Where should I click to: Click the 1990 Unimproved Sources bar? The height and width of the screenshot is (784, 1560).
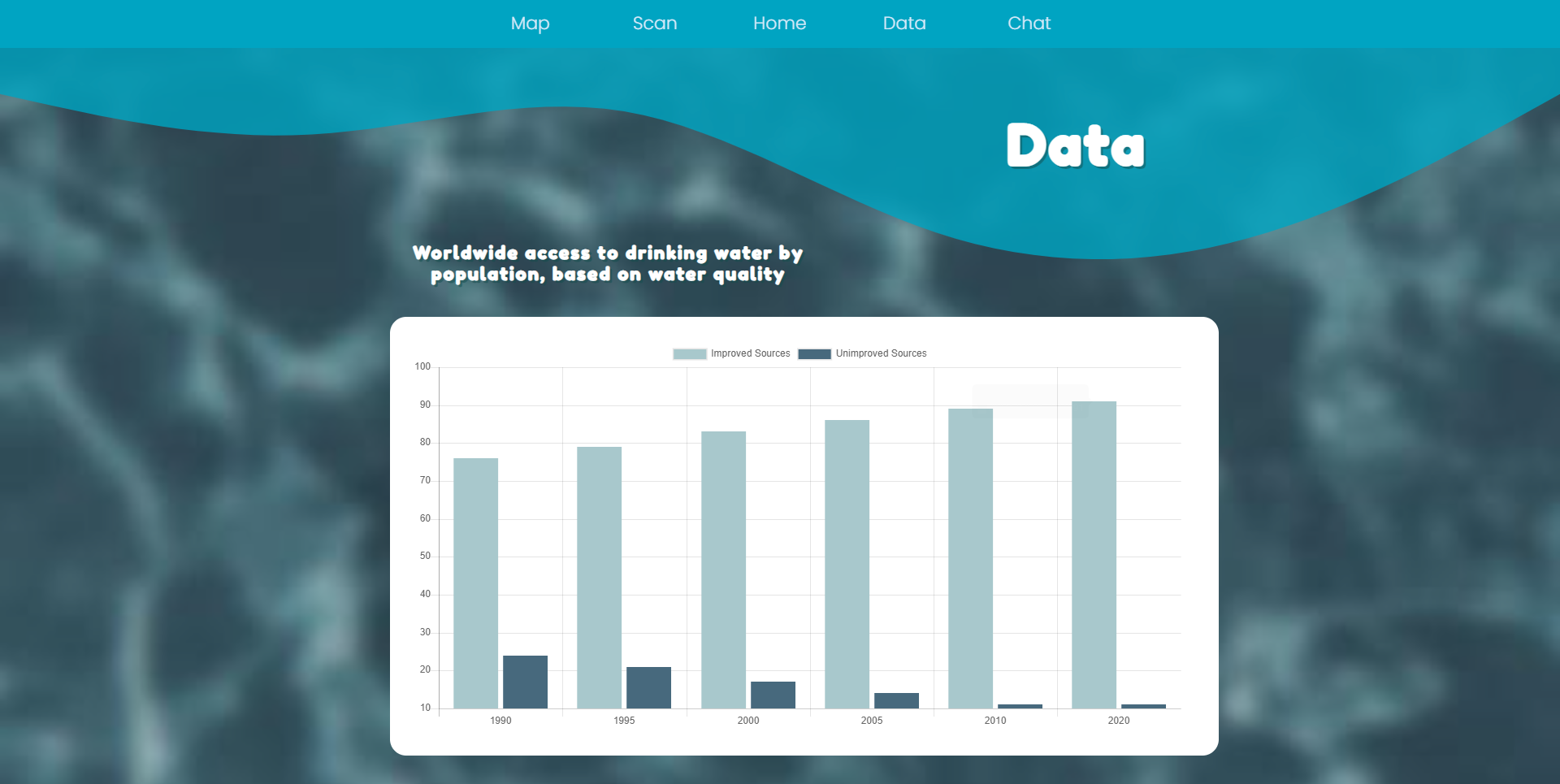pos(525,682)
